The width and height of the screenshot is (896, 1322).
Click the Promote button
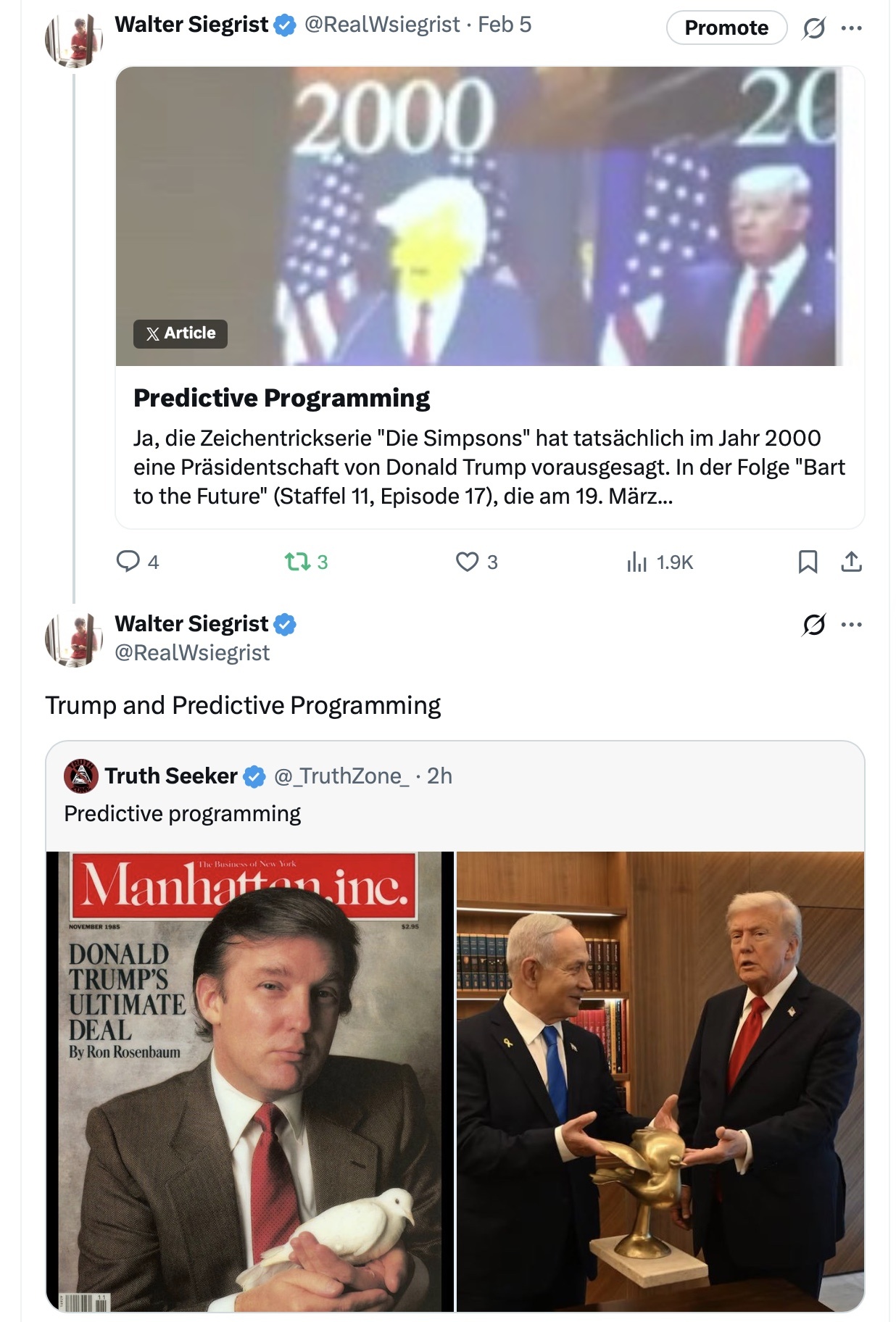pyautogui.click(x=726, y=28)
